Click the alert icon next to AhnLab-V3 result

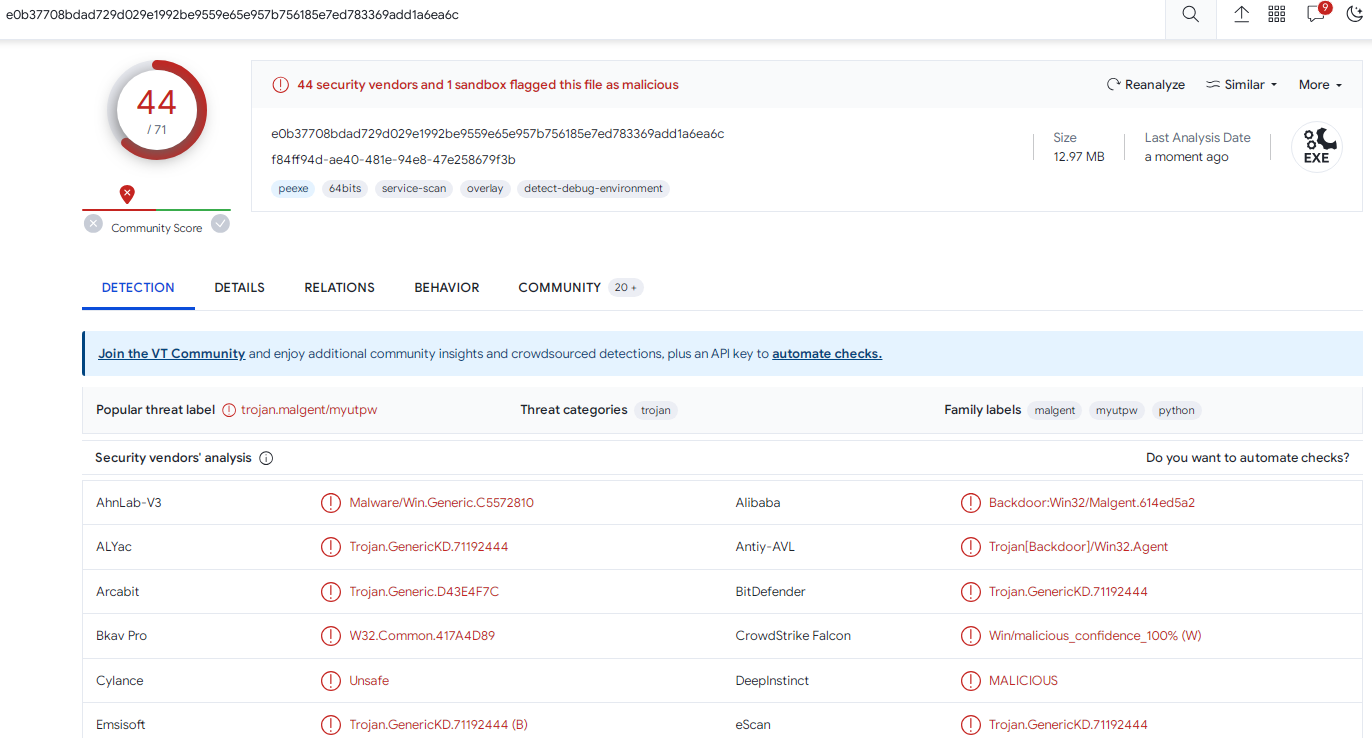tap(330, 503)
